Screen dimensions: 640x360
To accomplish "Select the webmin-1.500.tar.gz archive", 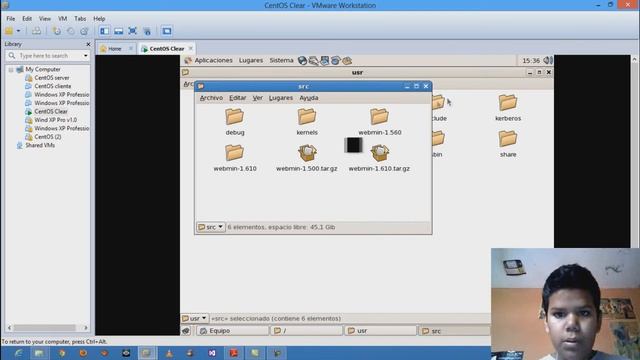I will tap(307, 158).
